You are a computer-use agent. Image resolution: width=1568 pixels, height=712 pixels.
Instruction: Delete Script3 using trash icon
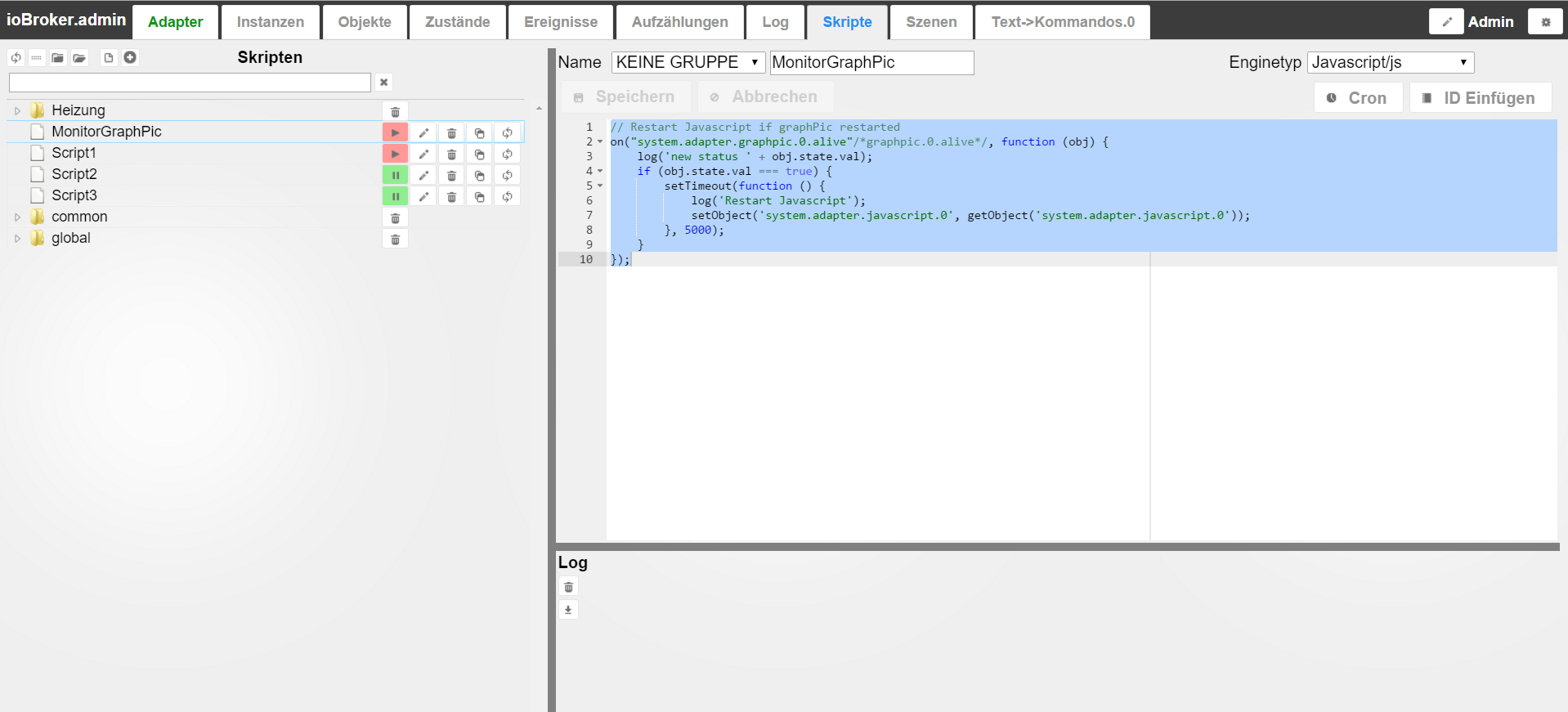pos(451,197)
